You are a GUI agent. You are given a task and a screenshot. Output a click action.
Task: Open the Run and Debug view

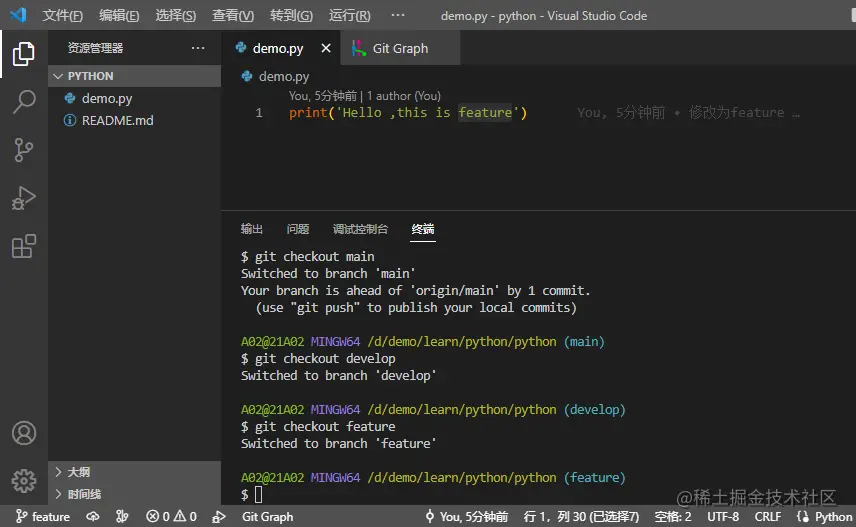coord(23,198)
